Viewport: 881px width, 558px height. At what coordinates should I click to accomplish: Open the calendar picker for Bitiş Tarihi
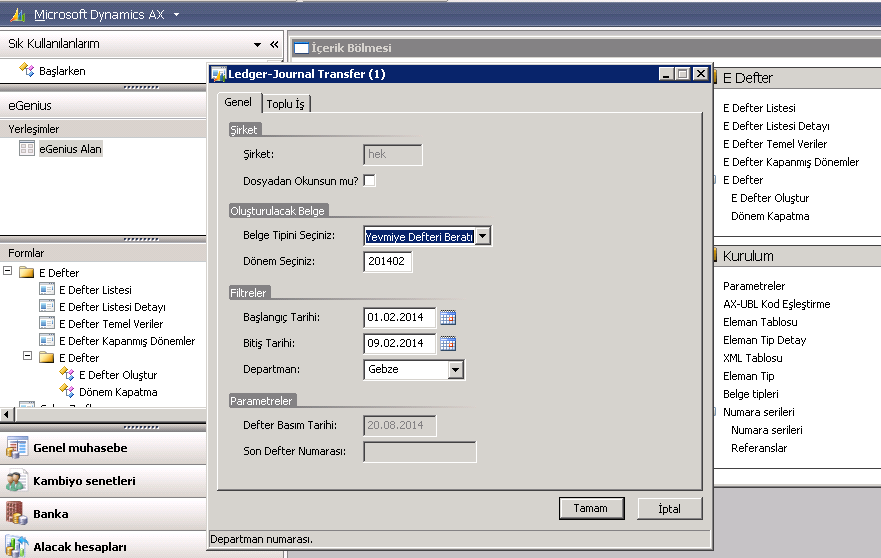point(448,344)
